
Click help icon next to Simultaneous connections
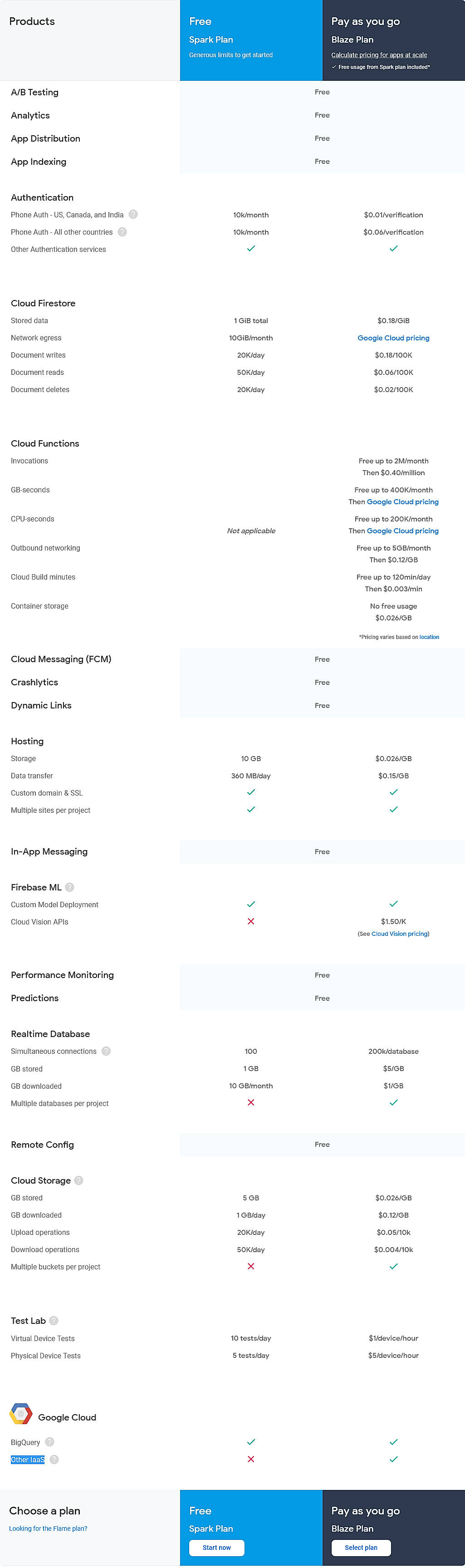[x=106, y=1051]
